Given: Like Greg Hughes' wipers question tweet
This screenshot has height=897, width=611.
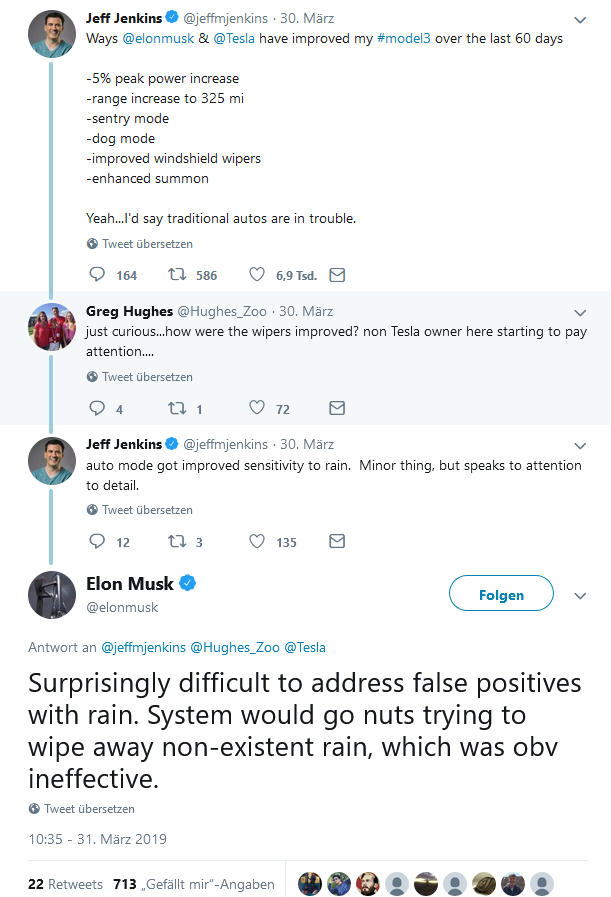Looking at the screenshot, I should tap(257, 408).
